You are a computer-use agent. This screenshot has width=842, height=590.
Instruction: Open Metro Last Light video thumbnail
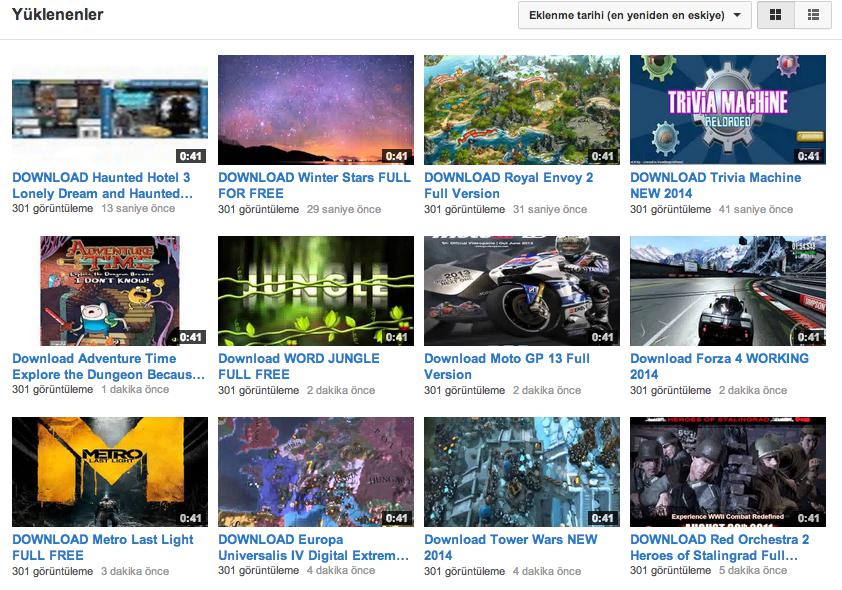tap(110, 472)
